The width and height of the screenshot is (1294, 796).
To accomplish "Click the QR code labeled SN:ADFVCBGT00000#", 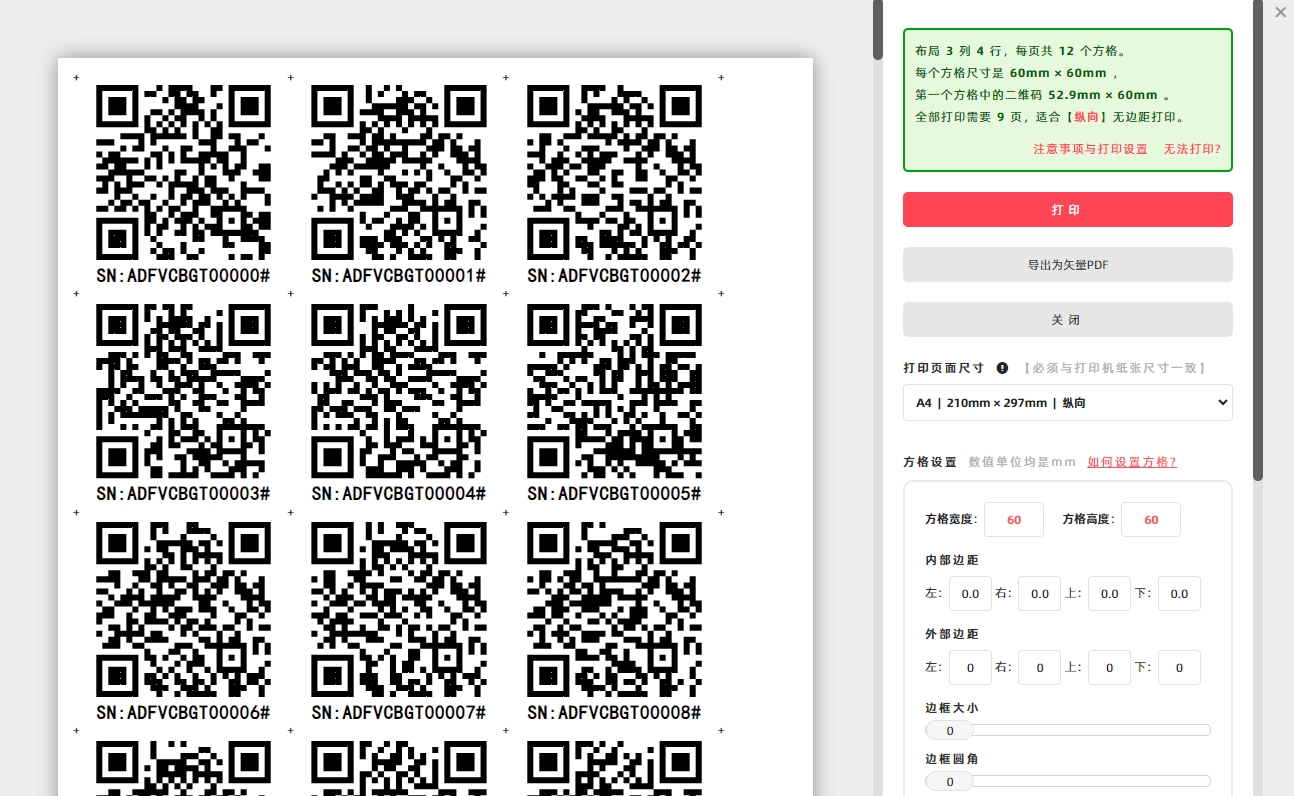I will (x=183, y=172).
